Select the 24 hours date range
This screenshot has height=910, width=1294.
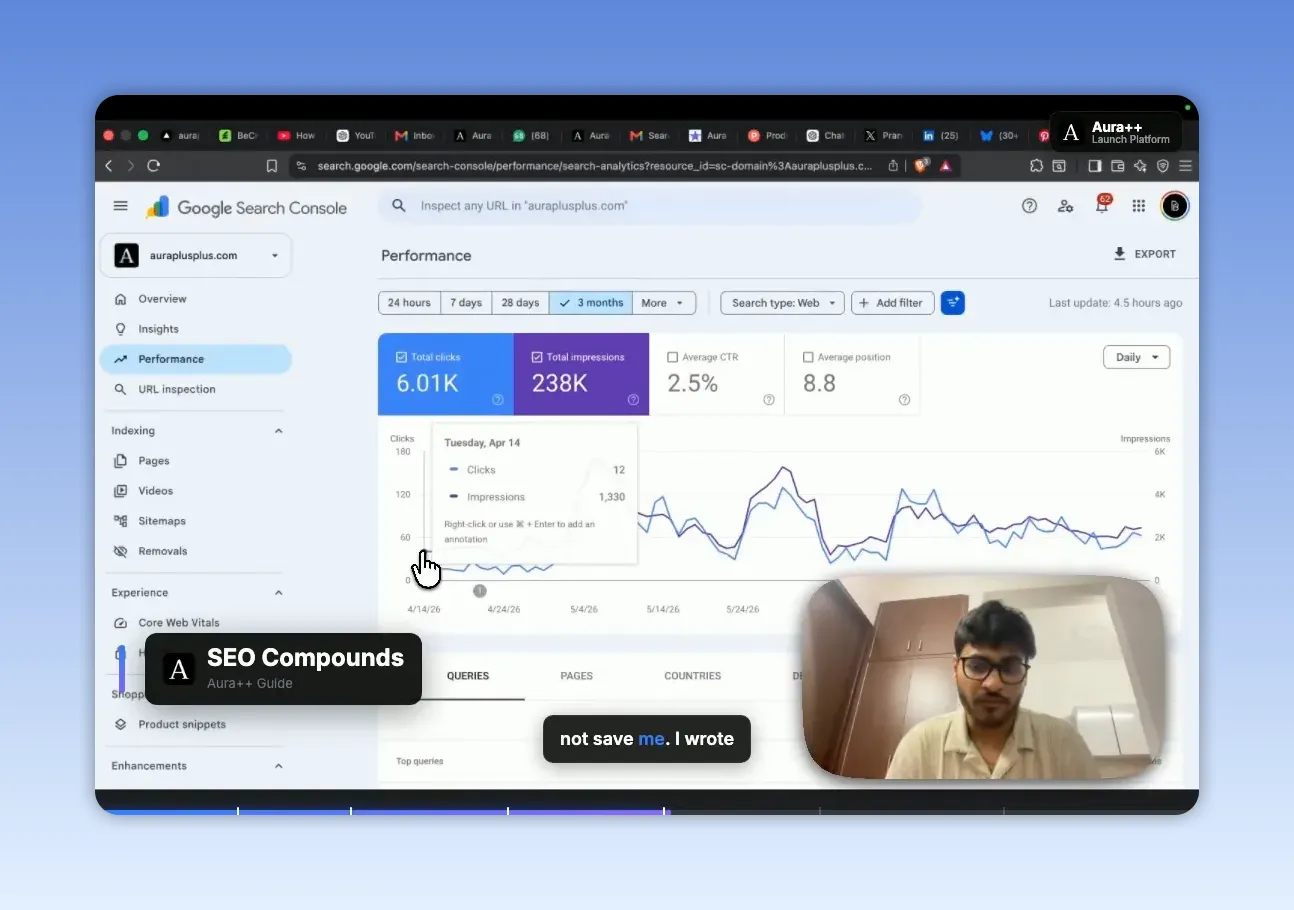point(409,303)
